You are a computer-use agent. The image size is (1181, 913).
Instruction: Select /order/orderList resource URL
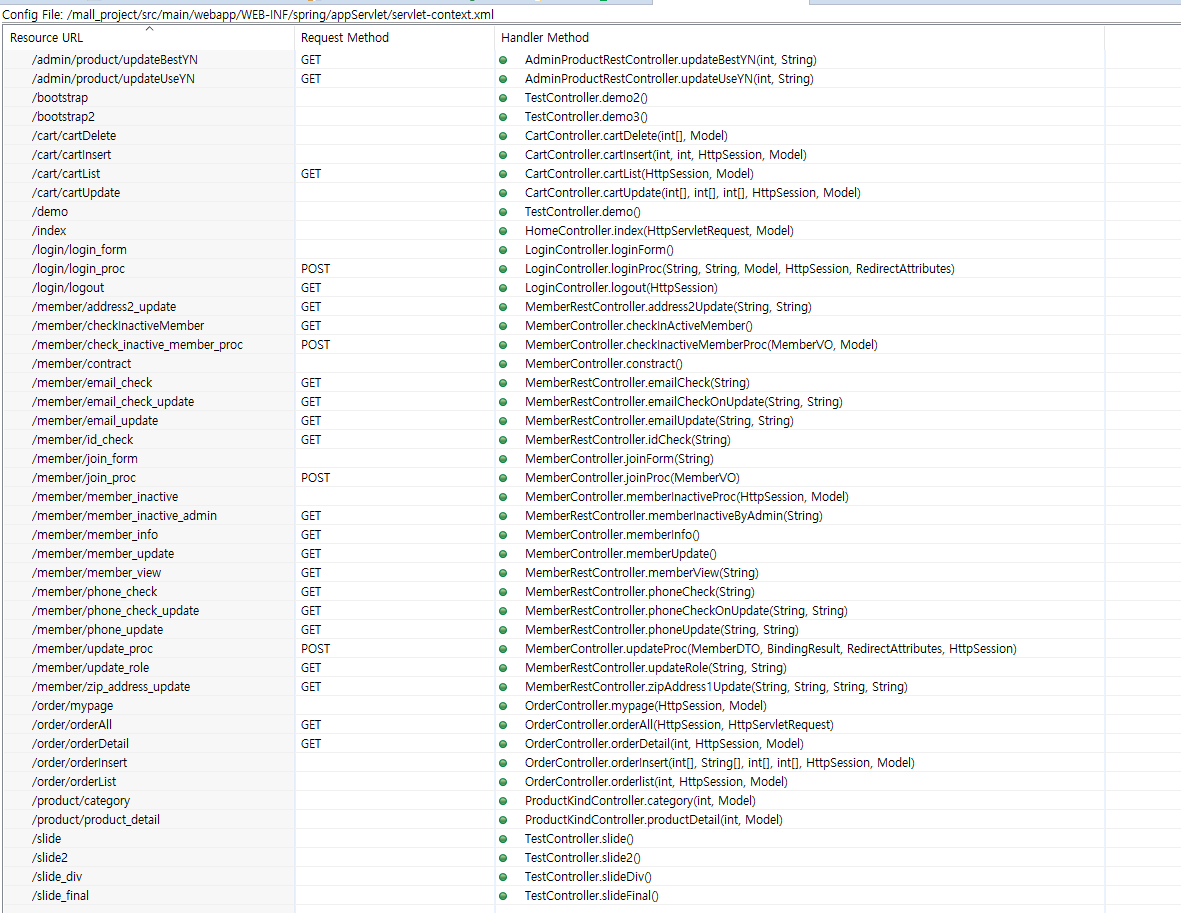pos(74,782)
